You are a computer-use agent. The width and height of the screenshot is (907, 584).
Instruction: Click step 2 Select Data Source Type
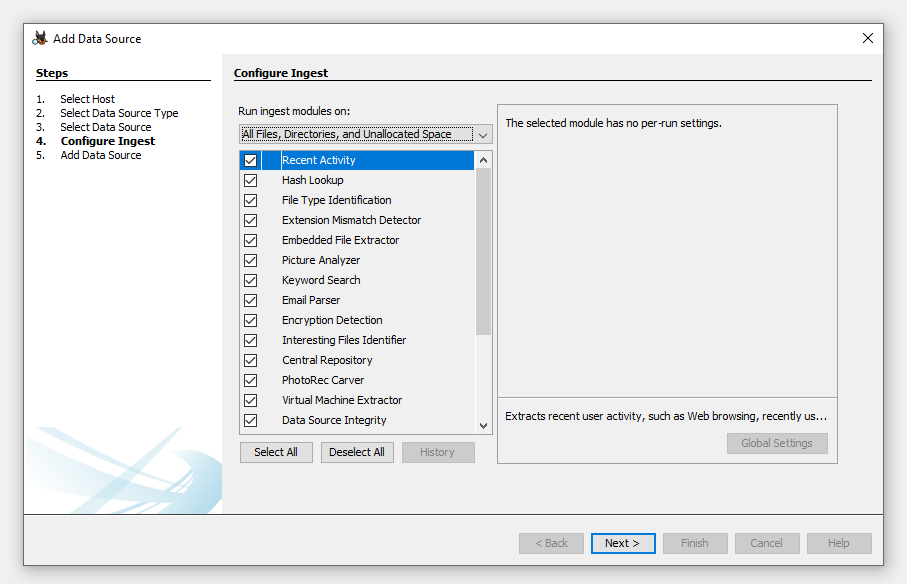click(x=119, y=113)
